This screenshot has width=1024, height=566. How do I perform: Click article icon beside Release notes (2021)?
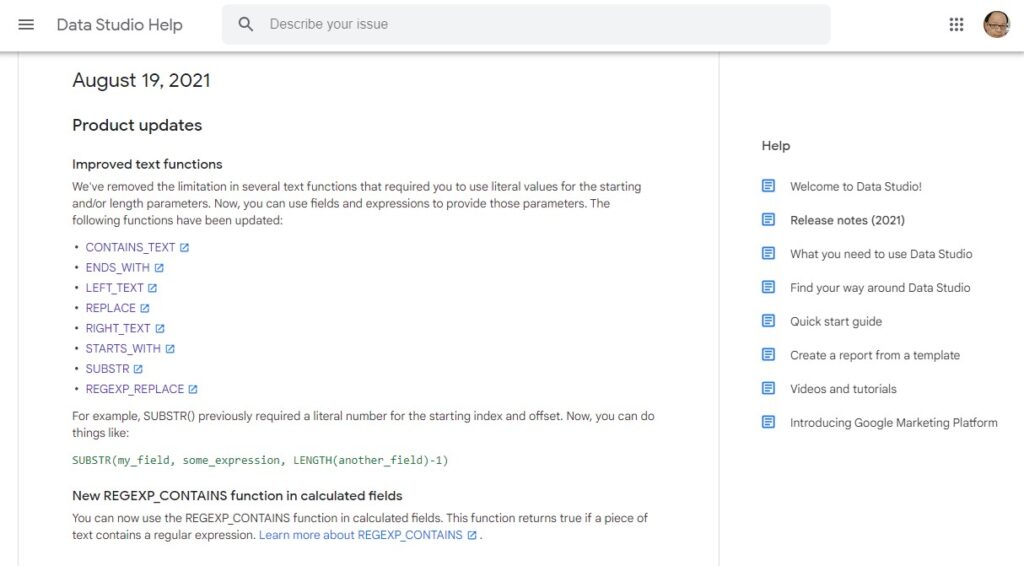point(769,220)
